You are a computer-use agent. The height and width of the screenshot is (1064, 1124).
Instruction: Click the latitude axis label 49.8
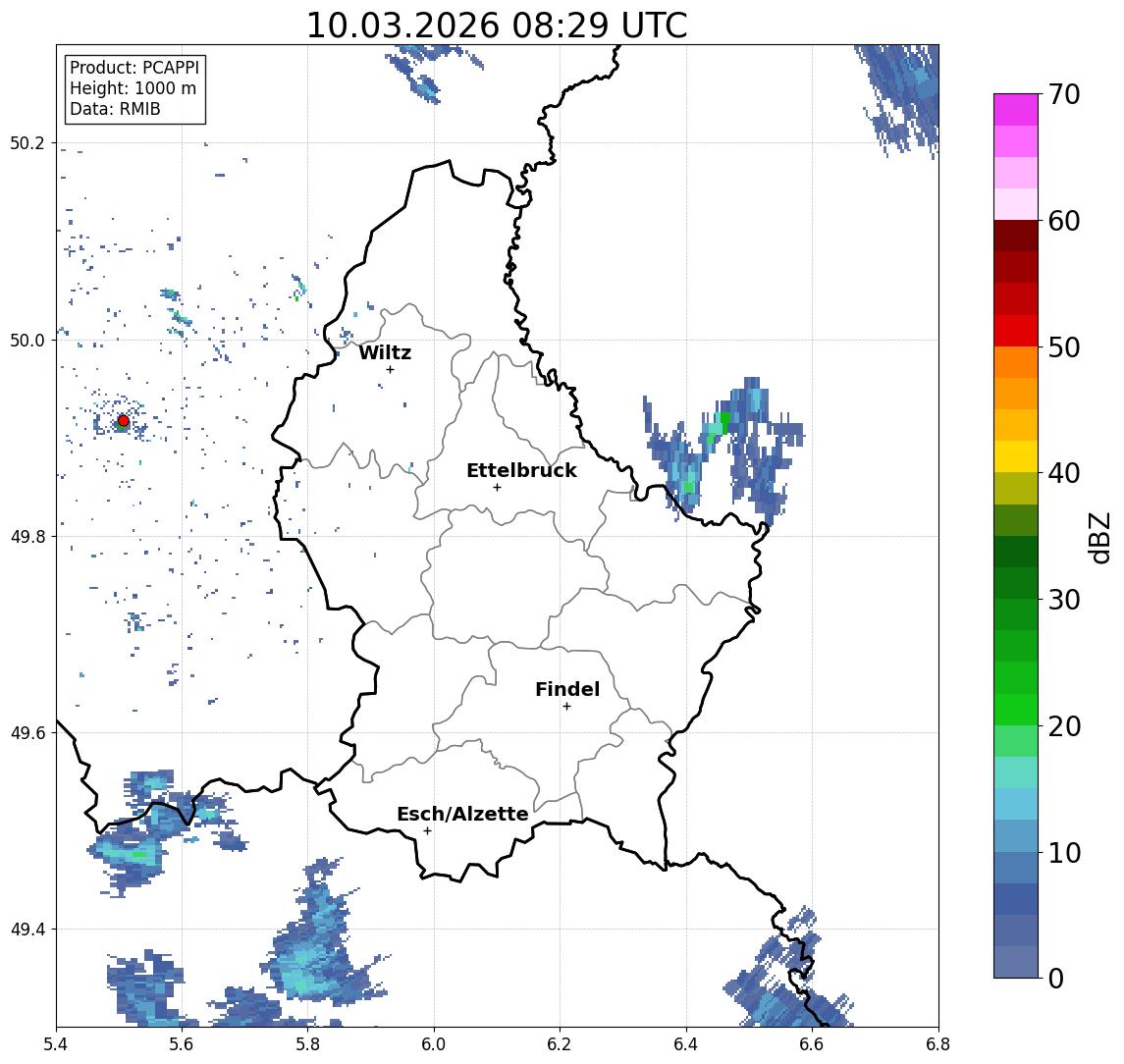click(x=27, y=536)
